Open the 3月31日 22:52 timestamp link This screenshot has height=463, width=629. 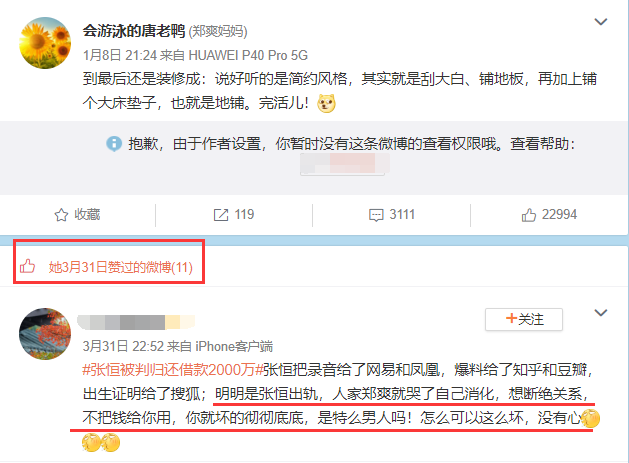pyautogui.click(x=123, y=346)
